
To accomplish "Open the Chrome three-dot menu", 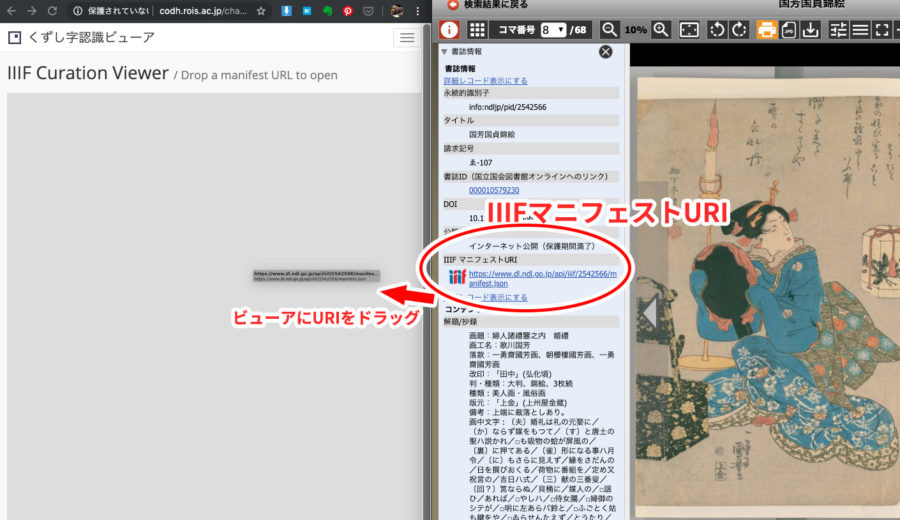I will click(x=417, y=11).
